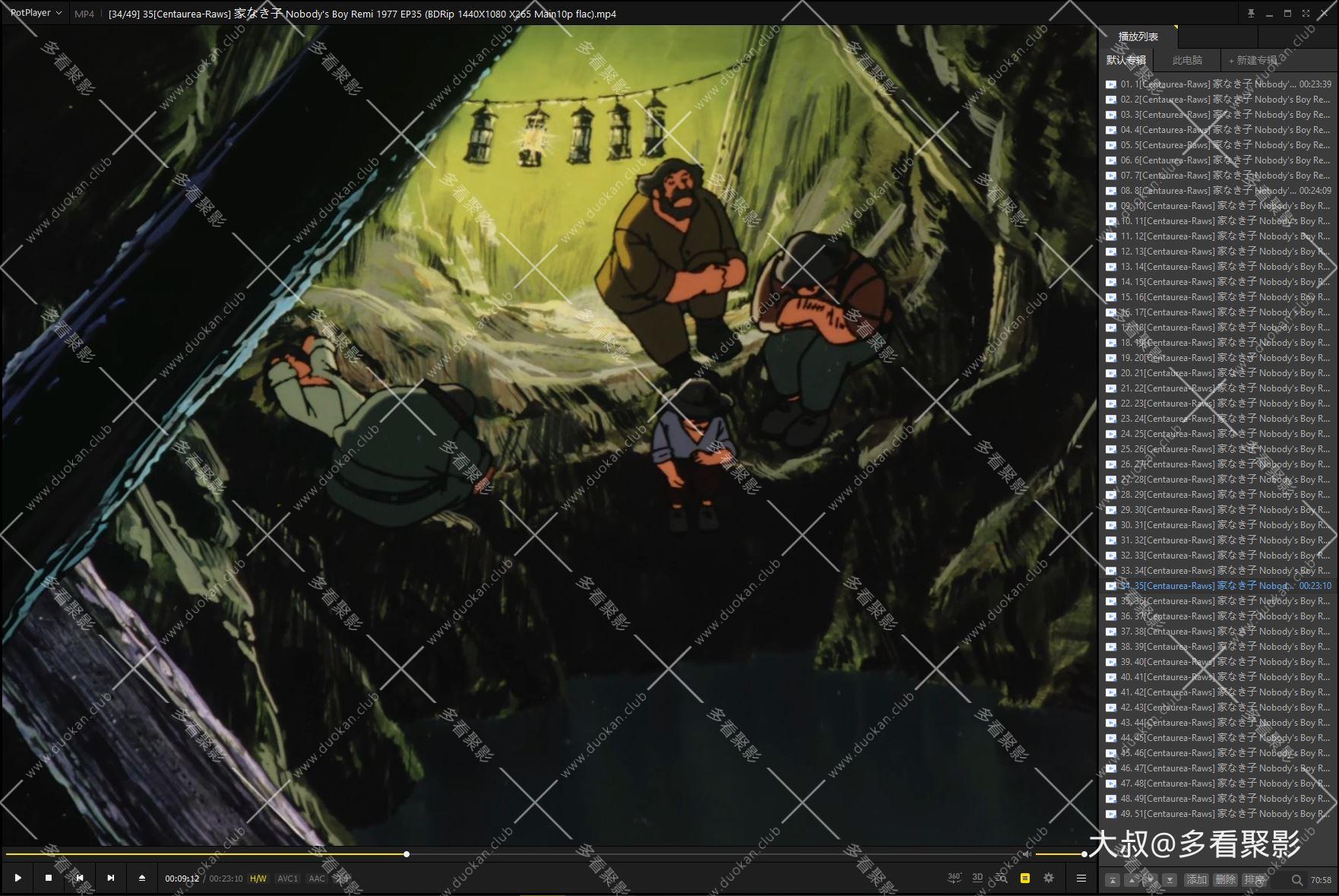Toggle the H/W hardware acceleration indicator
This screenshot has height=896, width=1339.
coord(258,879)
